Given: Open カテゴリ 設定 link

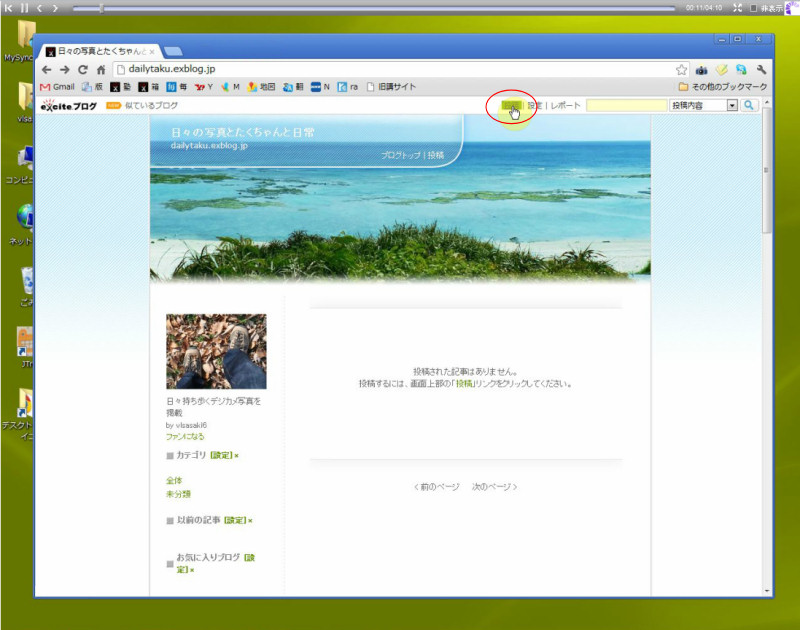Looking at the screenshot, I should pyautogui.click(x=221, y=455).
